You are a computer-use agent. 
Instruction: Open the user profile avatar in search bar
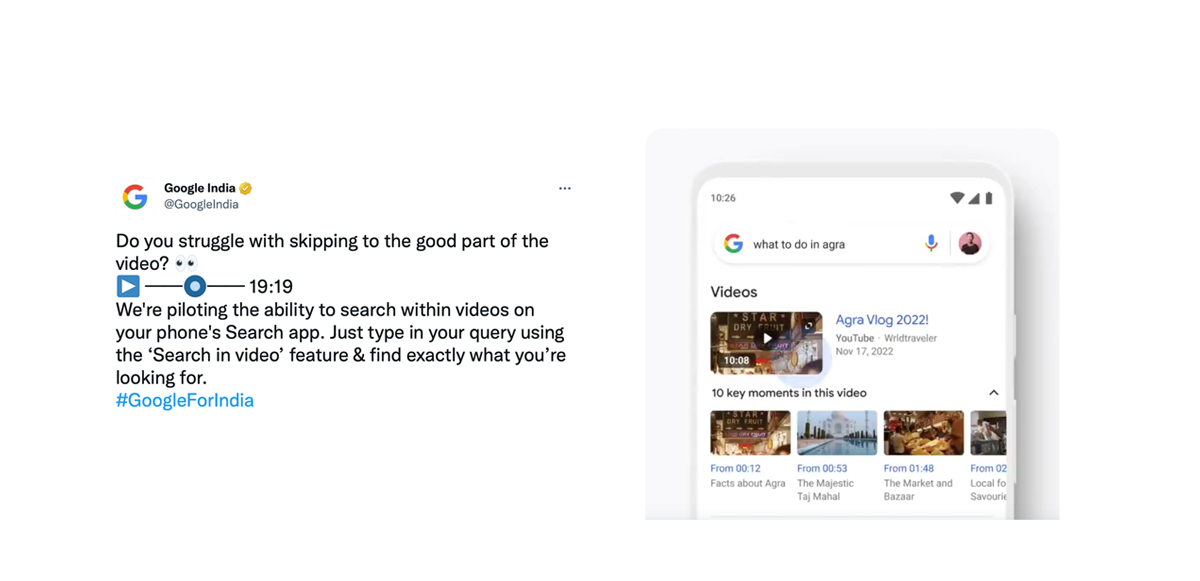pos(970,243)
